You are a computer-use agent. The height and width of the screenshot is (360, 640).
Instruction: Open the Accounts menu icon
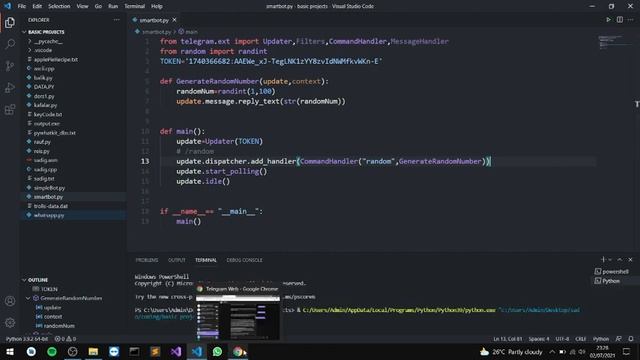pyautogui.click(x=10, y=301)
